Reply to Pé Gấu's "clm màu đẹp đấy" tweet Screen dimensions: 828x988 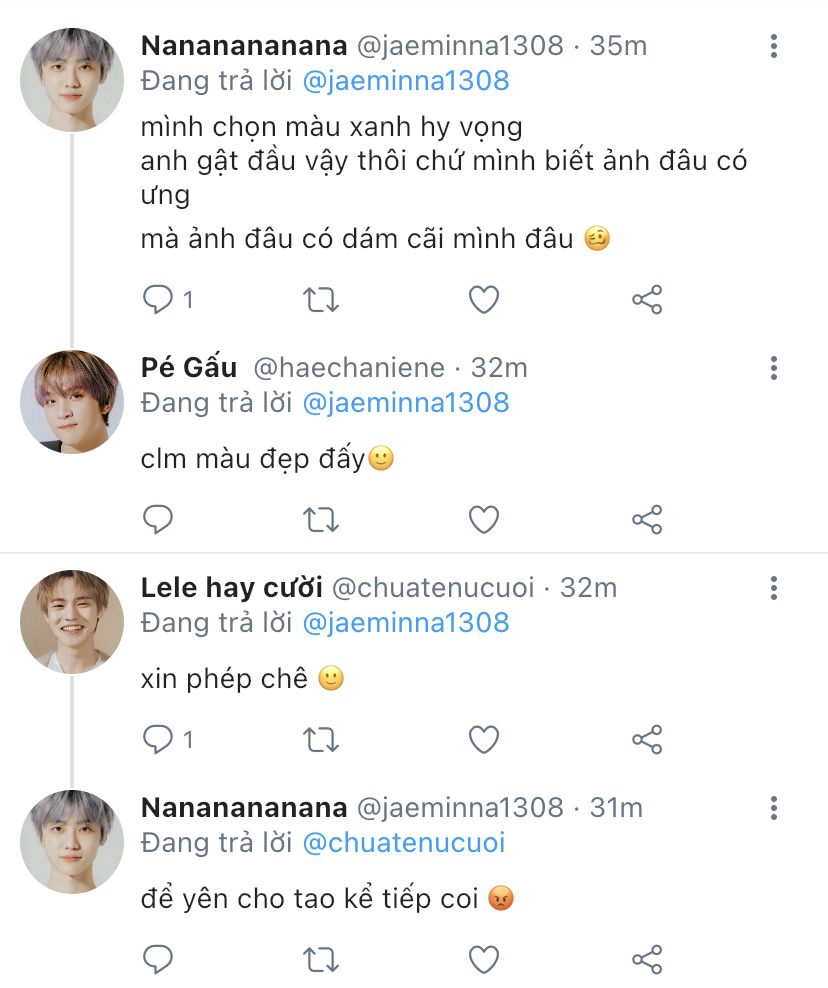(158, 519)
